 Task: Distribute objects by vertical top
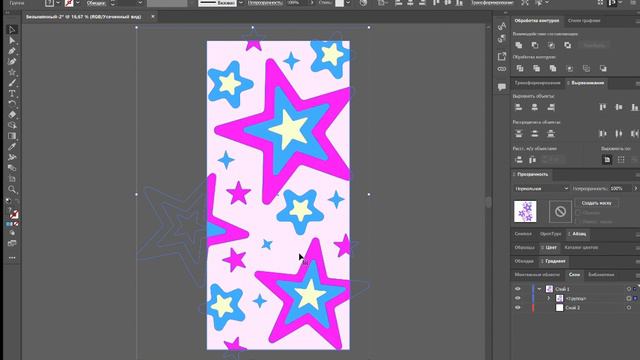click(518, 133)
